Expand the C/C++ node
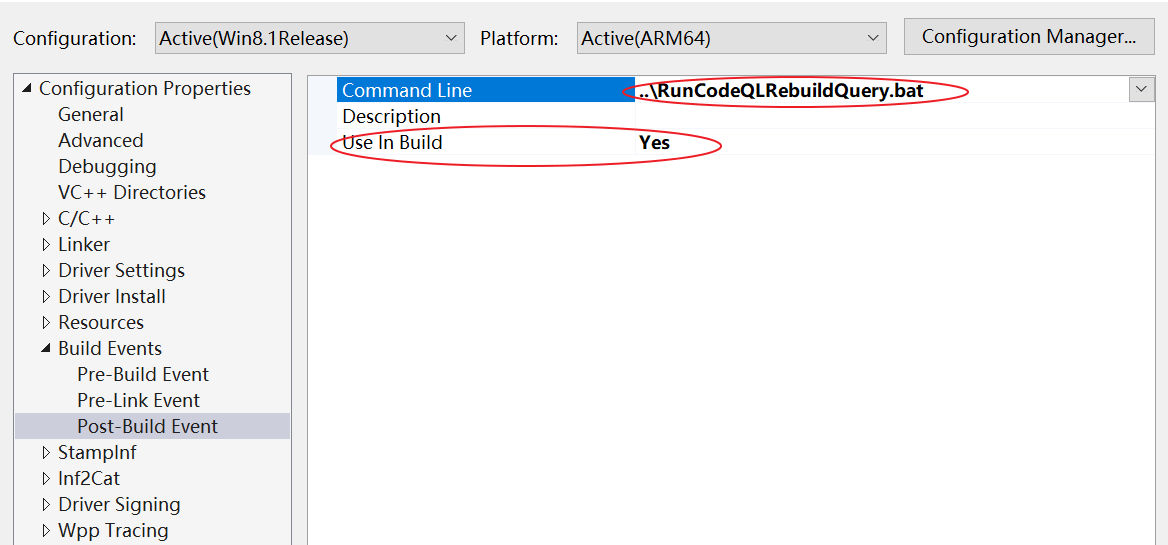 tap(46, 219)
